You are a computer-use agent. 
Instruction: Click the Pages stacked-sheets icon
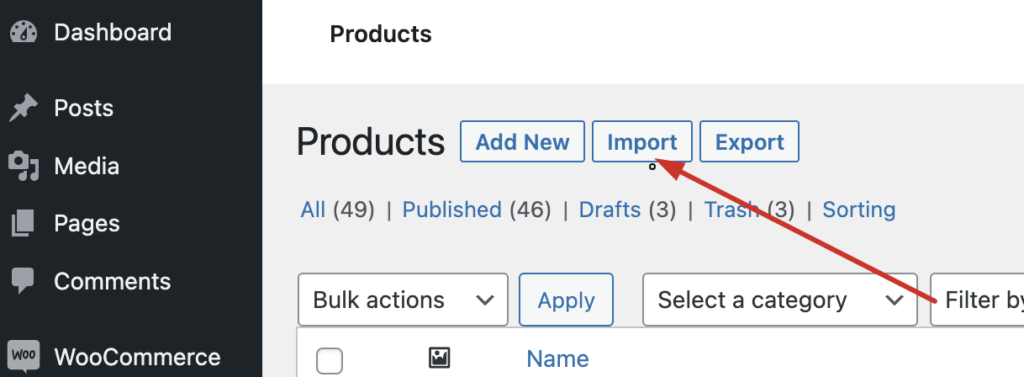(x=24, y=223)
